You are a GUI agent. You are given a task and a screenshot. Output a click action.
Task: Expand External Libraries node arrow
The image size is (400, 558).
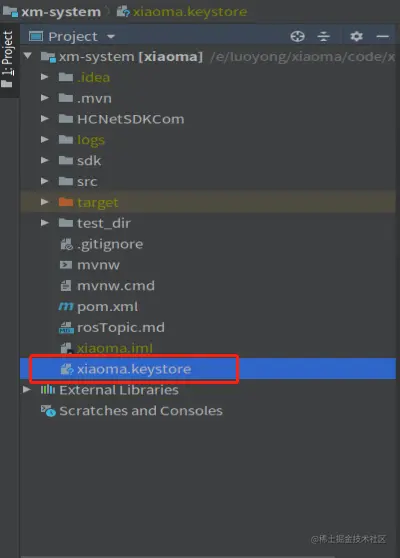pos(27,389)
